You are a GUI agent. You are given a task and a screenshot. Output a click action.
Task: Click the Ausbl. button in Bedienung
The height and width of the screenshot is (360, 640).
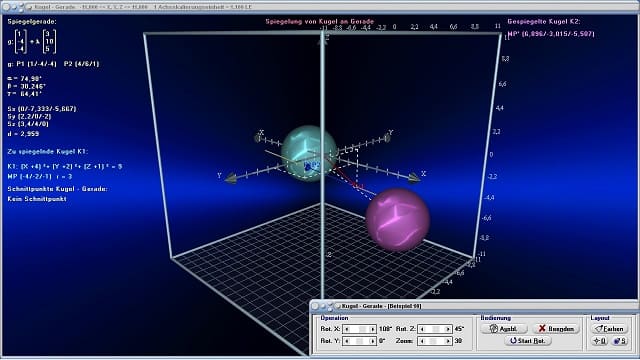pos(504,329)
